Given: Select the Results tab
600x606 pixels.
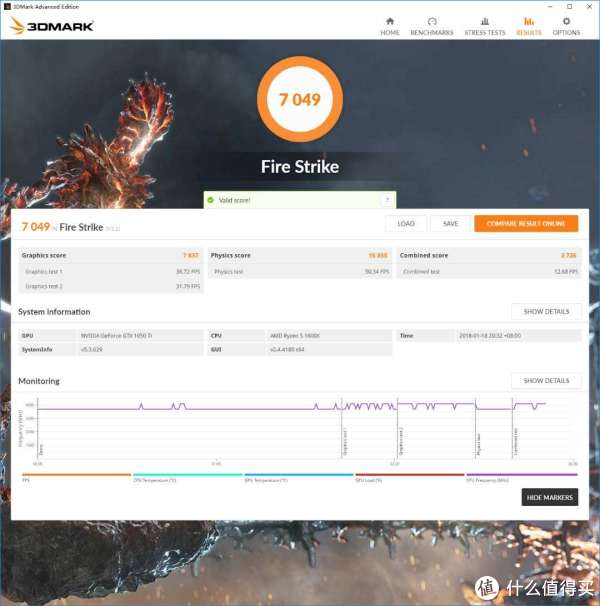Looking at the screenshot, I should click(x=529, y=26).
